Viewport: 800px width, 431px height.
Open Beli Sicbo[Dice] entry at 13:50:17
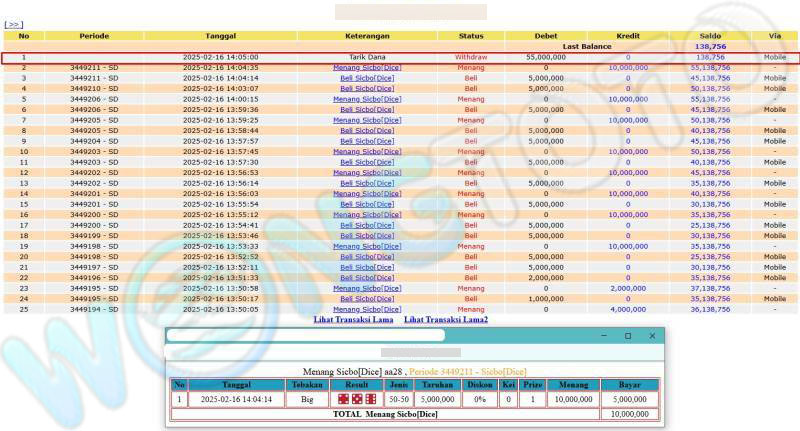coord(367,298)
